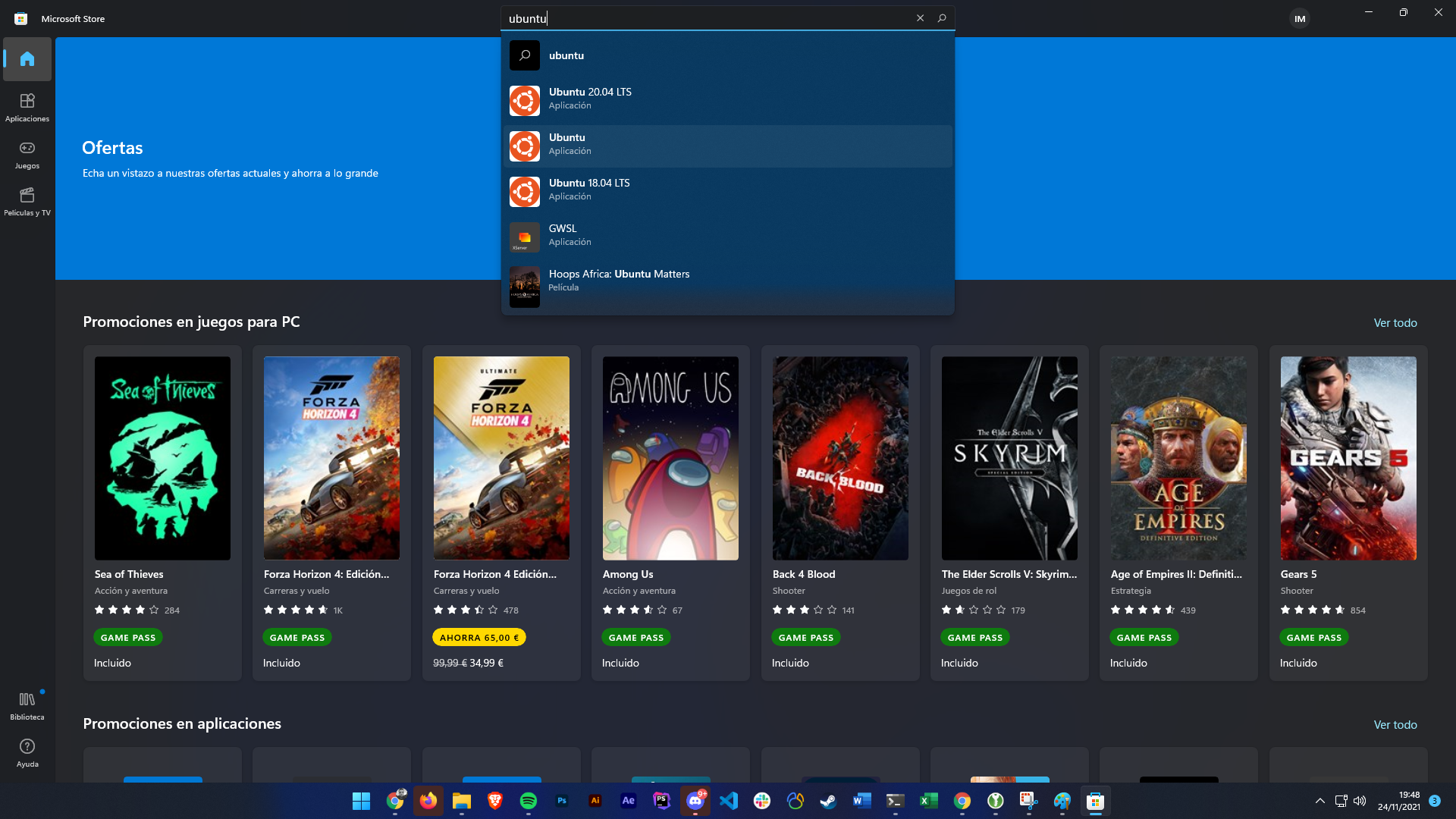The height and width of the screenshot is (819, 1456).
Task: Open the Juegos section
Action: point(27,155)
